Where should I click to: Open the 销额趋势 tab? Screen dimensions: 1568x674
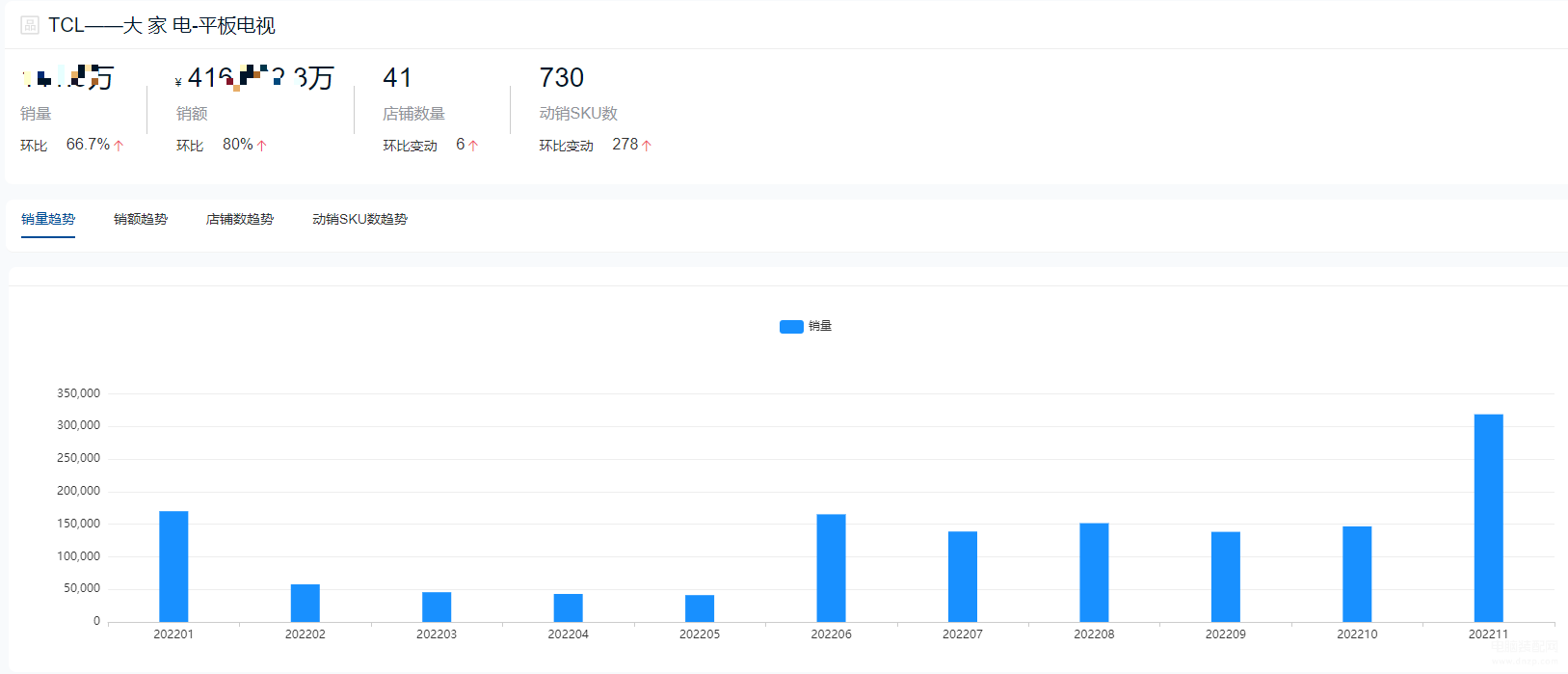click(141, 219)
